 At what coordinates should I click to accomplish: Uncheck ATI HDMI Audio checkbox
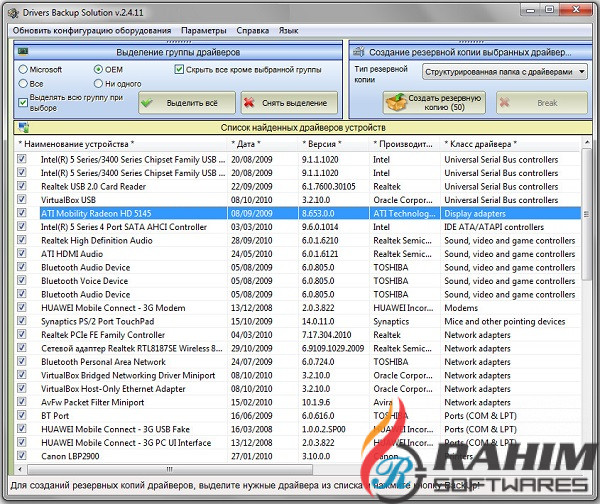[x=22, y=253]
